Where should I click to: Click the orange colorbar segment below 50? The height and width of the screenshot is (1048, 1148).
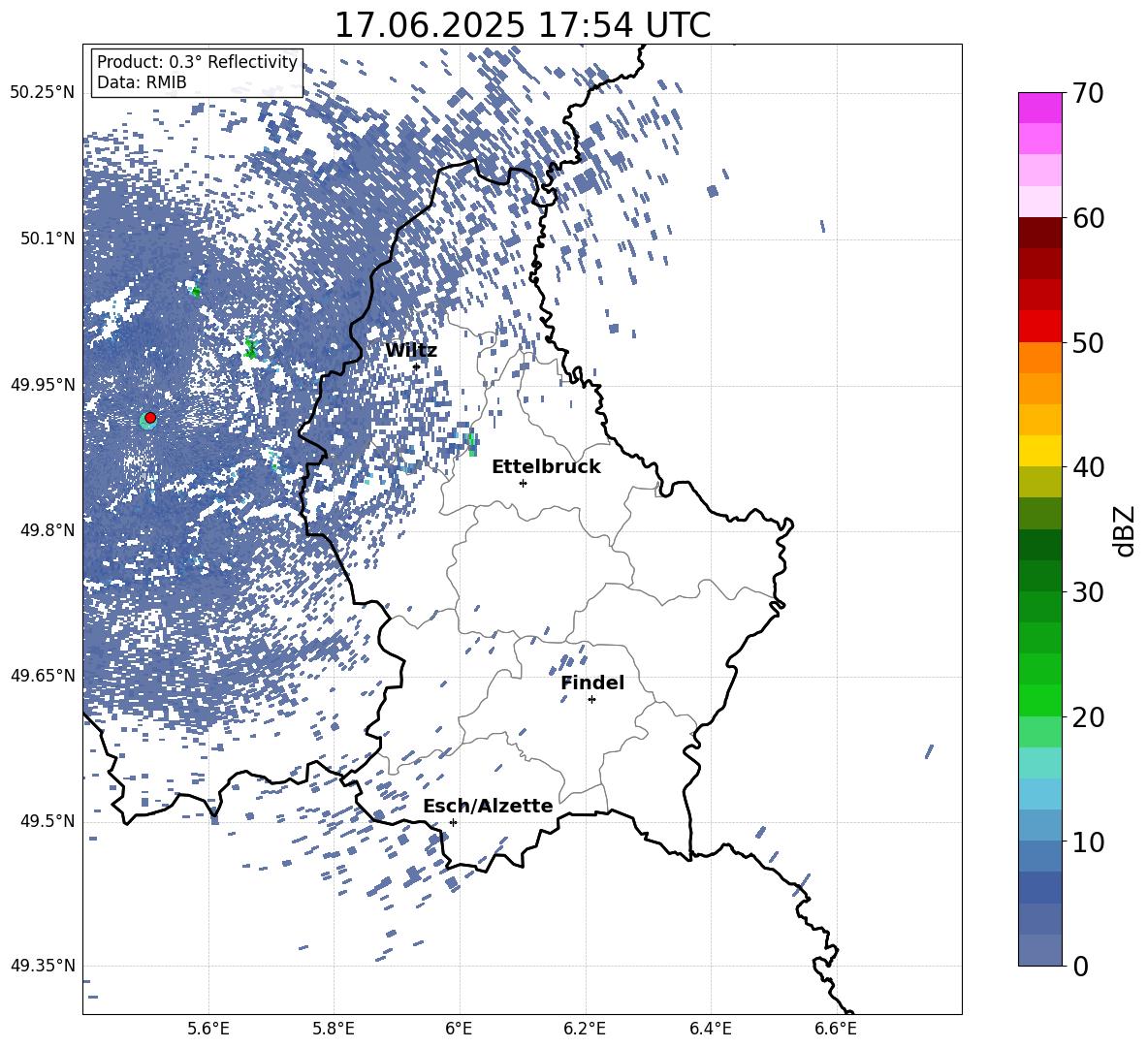1040,358
